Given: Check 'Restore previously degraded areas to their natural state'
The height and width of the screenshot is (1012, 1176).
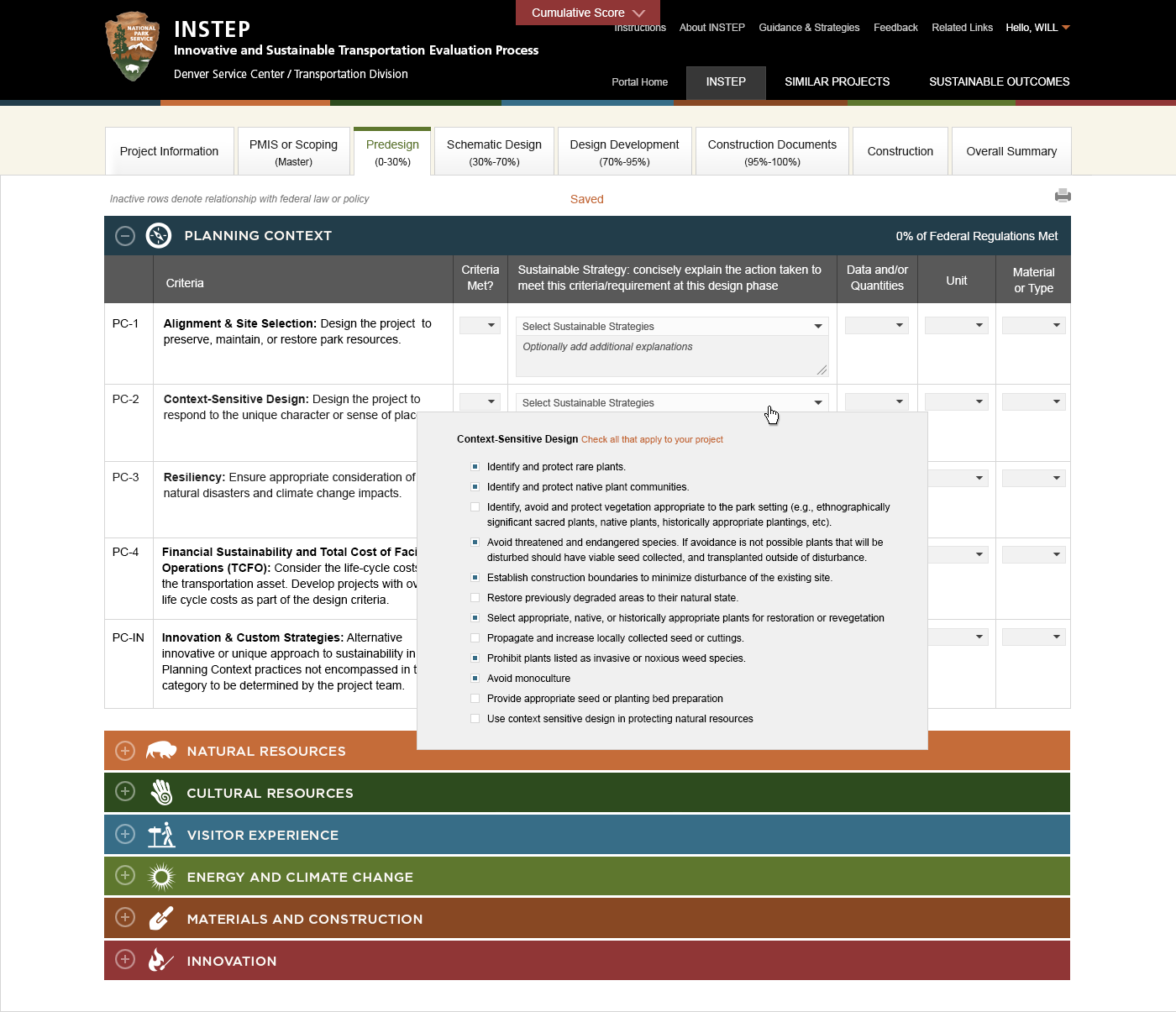Looking at the screenshot, I should [x=475, y=597].
